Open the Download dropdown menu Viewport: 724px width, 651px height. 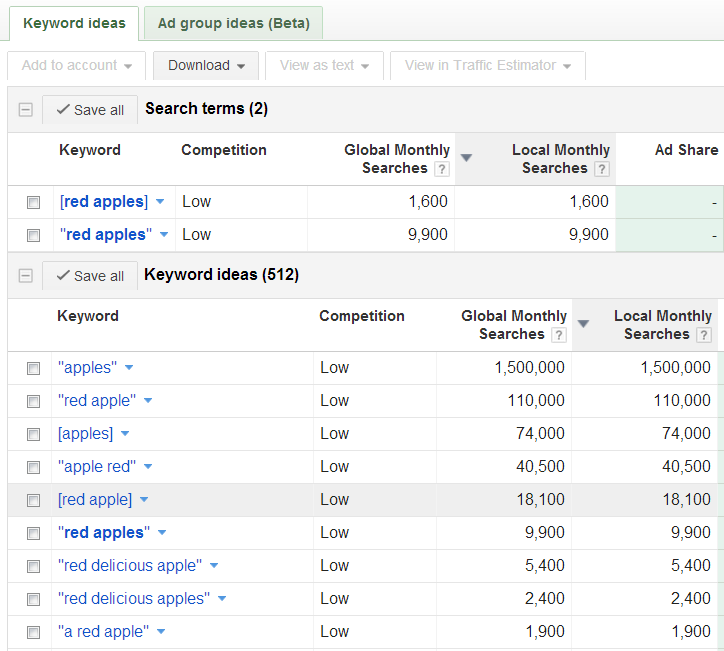pos(206,66)
